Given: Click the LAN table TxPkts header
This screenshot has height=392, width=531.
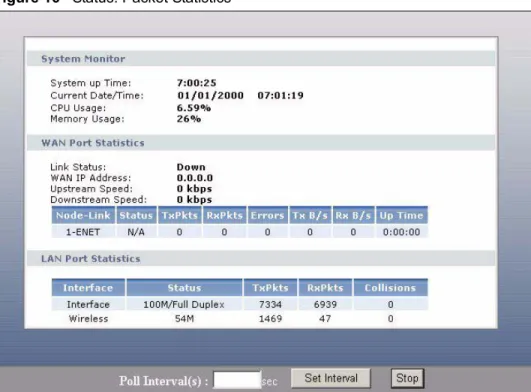Looking at the screenshot, I should (x=270, y=288).
